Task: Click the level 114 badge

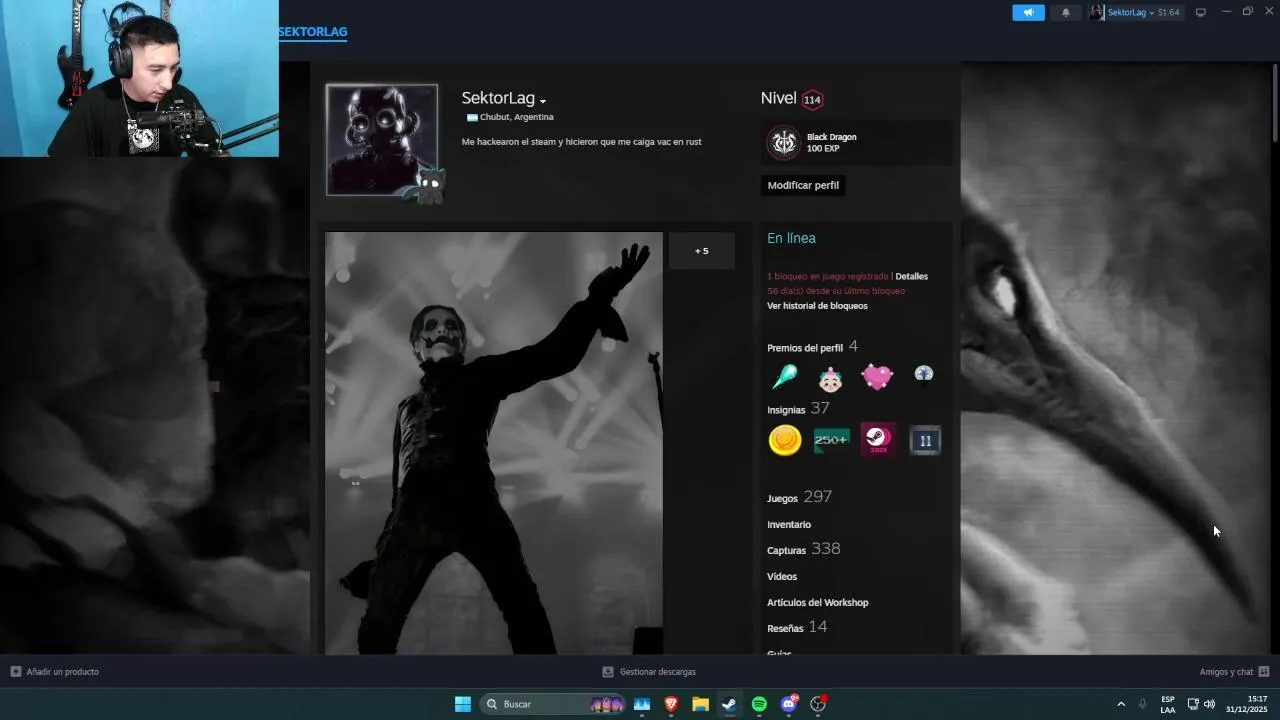Action: click(812, 99)
